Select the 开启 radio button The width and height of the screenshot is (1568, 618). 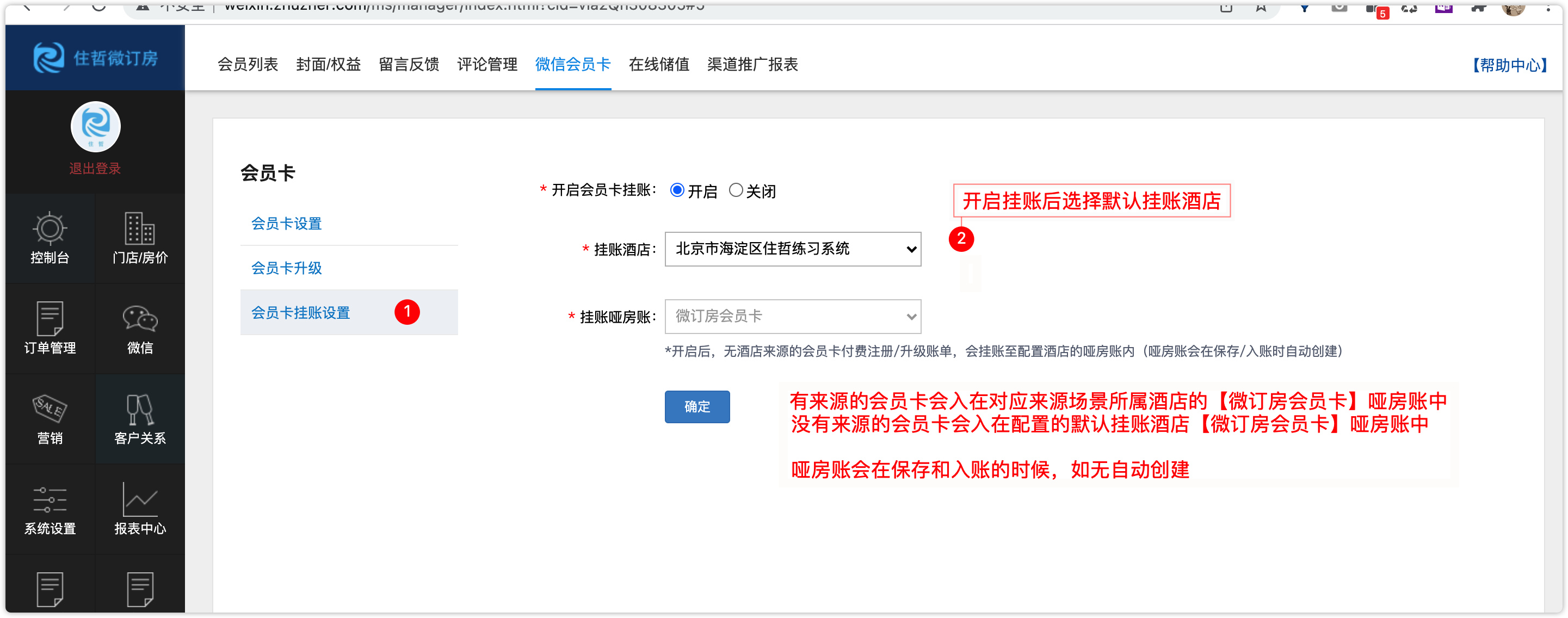(x=677, y=190)
